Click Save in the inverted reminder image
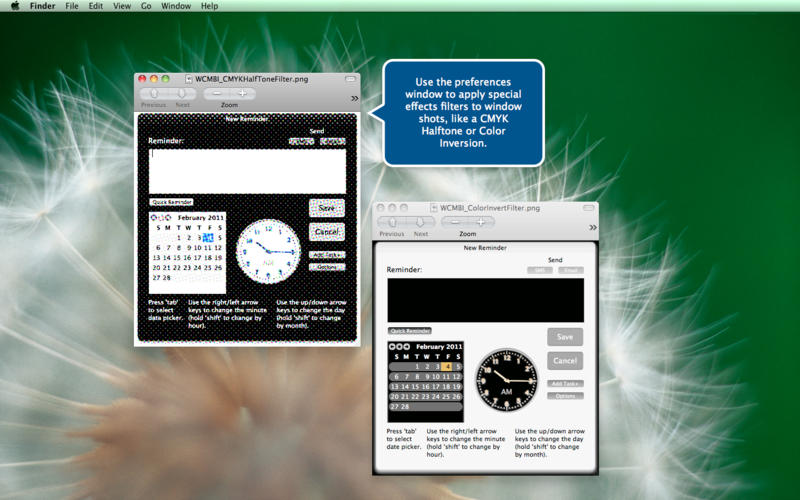The image size is (800, 500). pyautogui.click(x=565, y=337)
